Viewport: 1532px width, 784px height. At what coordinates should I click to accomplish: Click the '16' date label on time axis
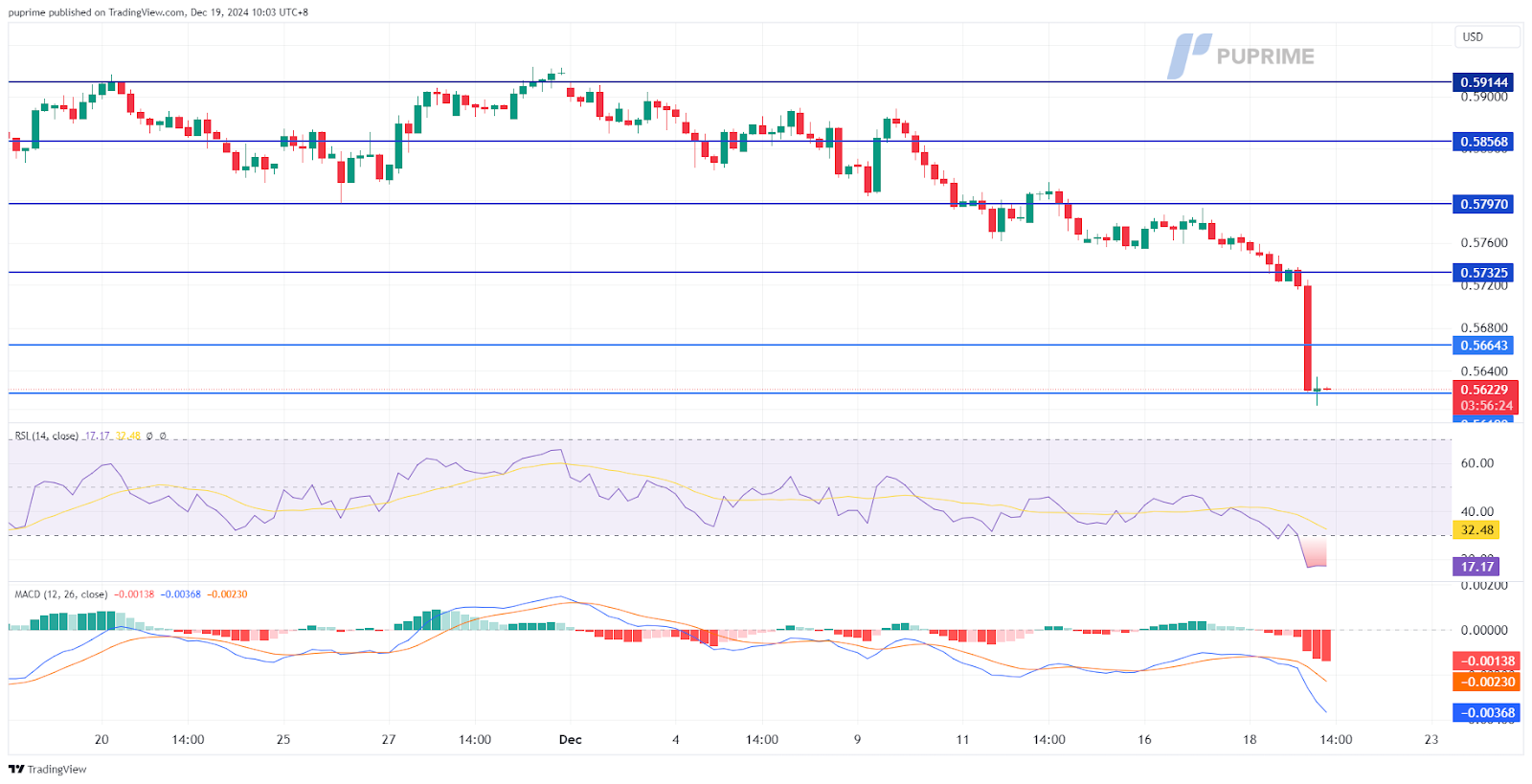point(1144,739)
